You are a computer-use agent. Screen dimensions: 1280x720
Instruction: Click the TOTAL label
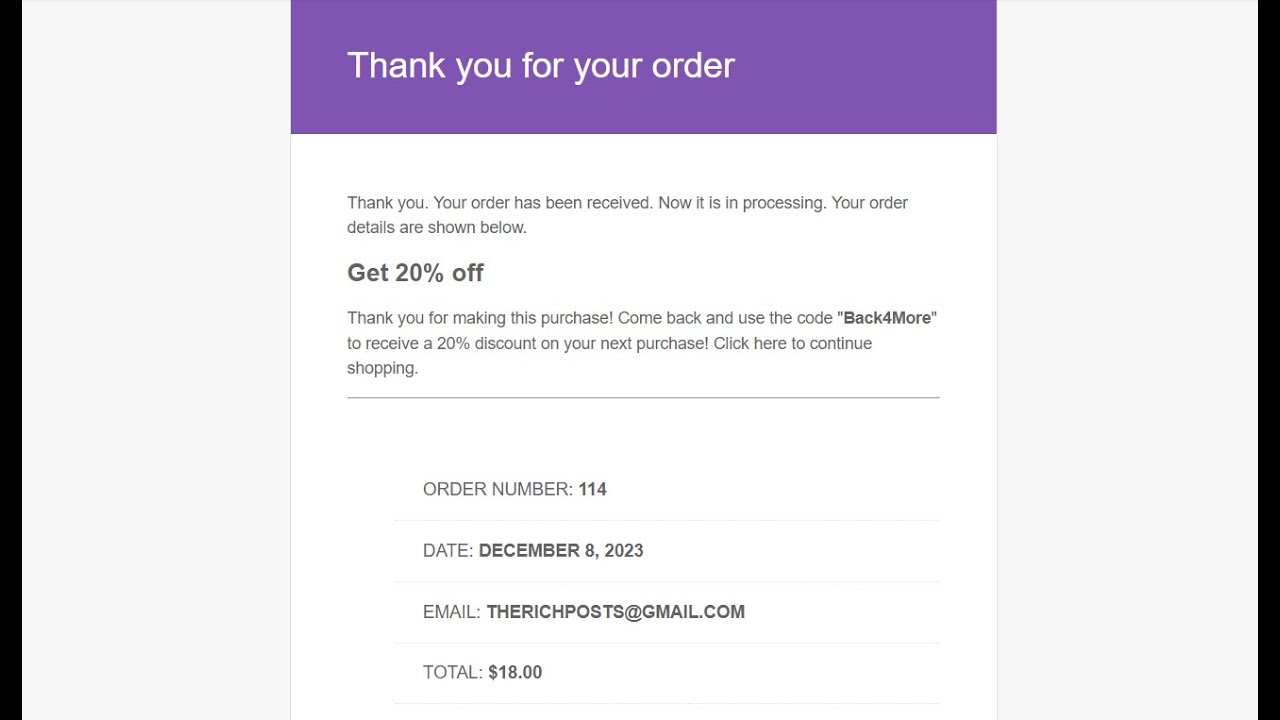[x=453, y=672]
